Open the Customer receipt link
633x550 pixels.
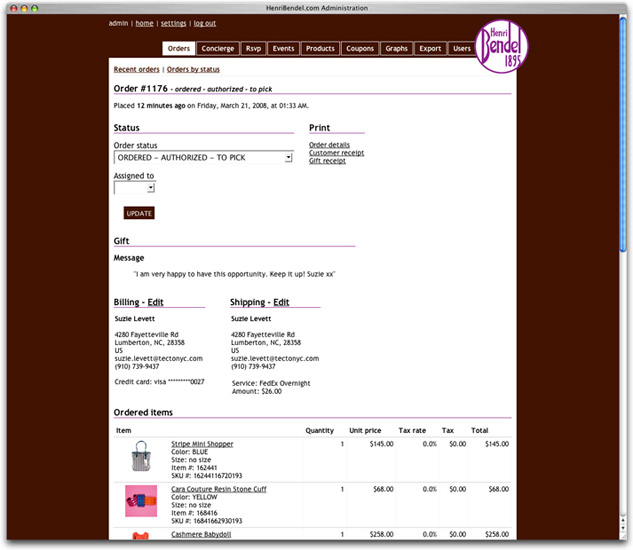point(336,153)
